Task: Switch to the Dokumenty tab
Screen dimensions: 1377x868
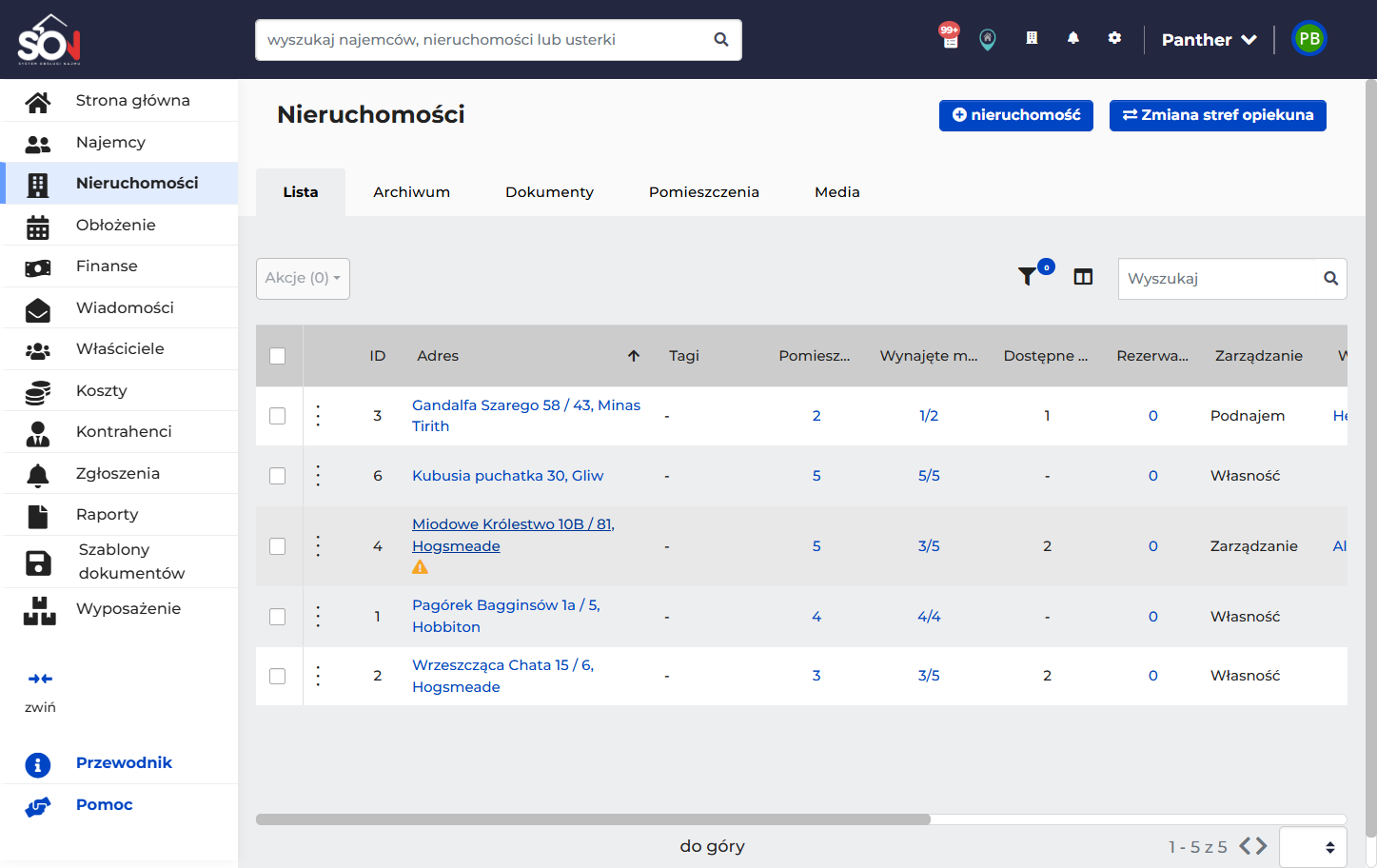Action: (x=549, y=192)
